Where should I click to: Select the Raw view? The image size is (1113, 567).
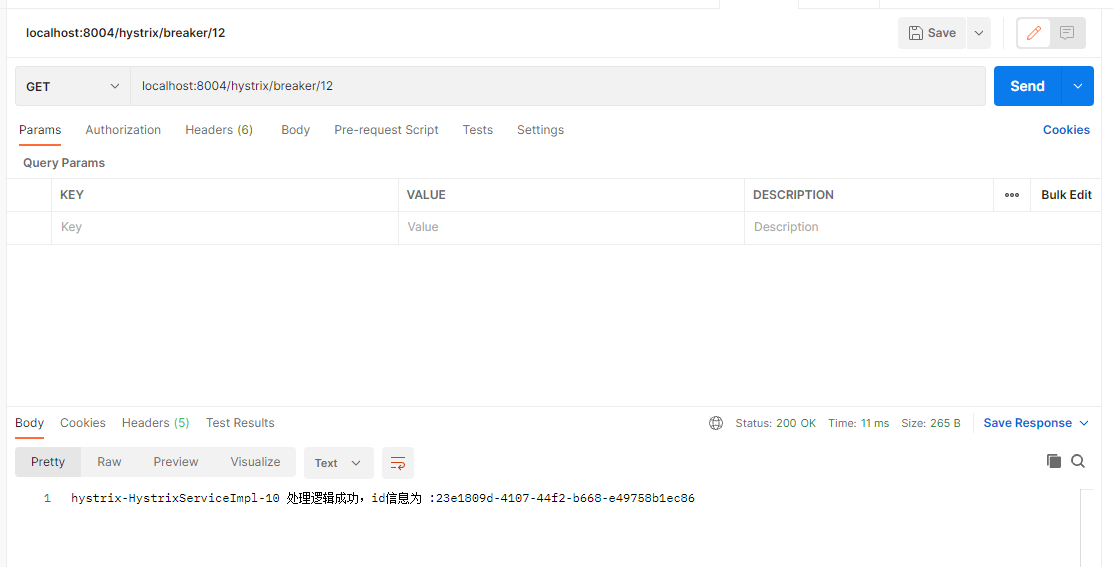109,462
